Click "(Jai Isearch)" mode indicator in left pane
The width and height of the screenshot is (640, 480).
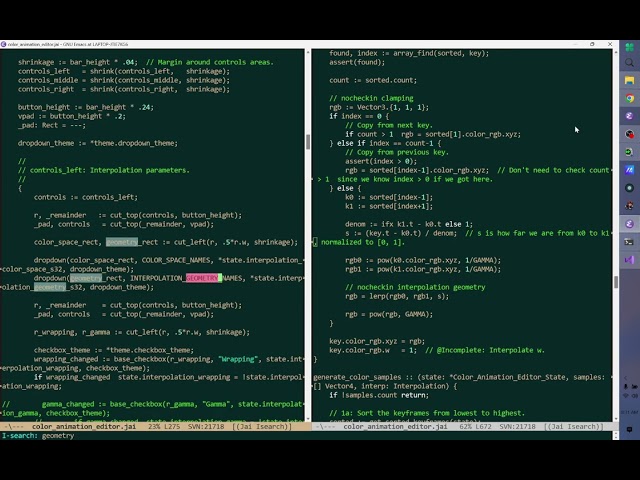262,427
